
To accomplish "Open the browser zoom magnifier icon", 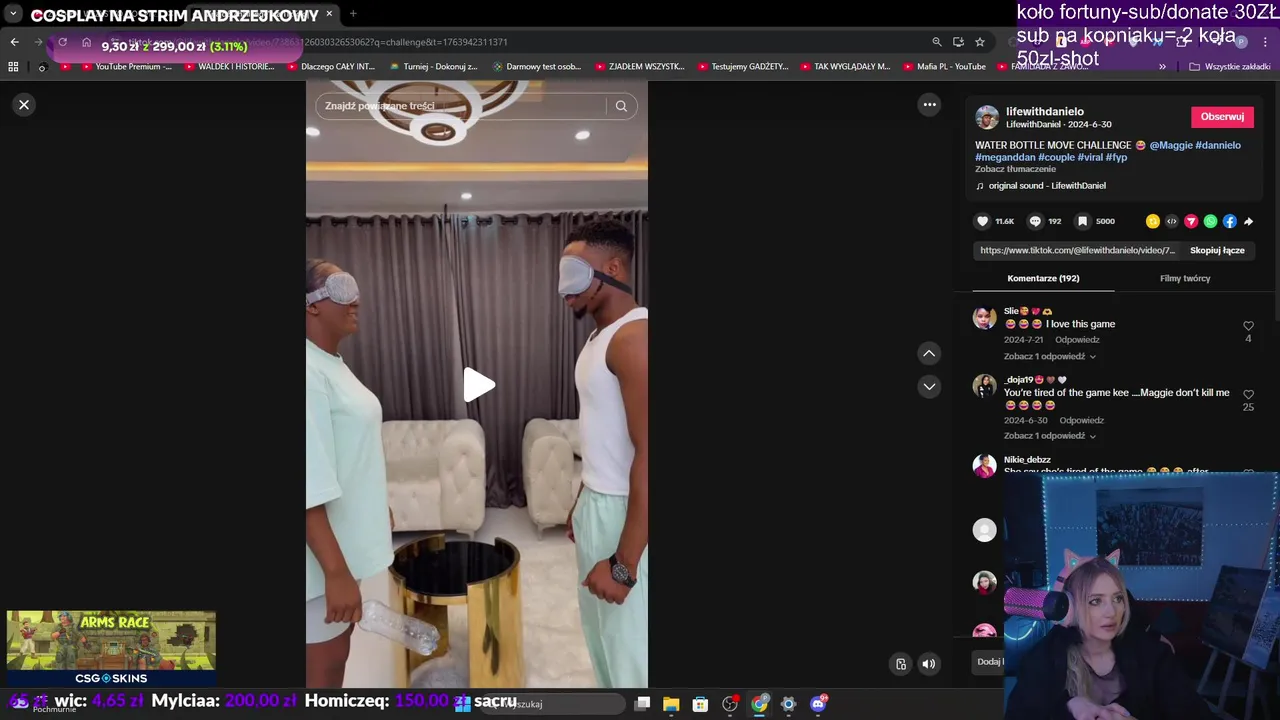I will tap(936, 42).
